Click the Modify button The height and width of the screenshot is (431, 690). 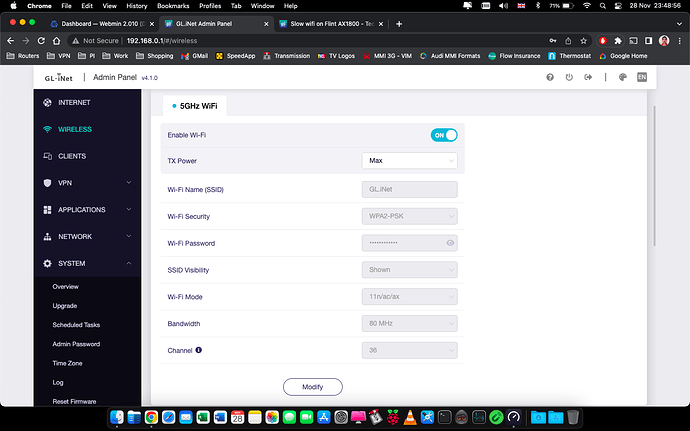[312, 387]
